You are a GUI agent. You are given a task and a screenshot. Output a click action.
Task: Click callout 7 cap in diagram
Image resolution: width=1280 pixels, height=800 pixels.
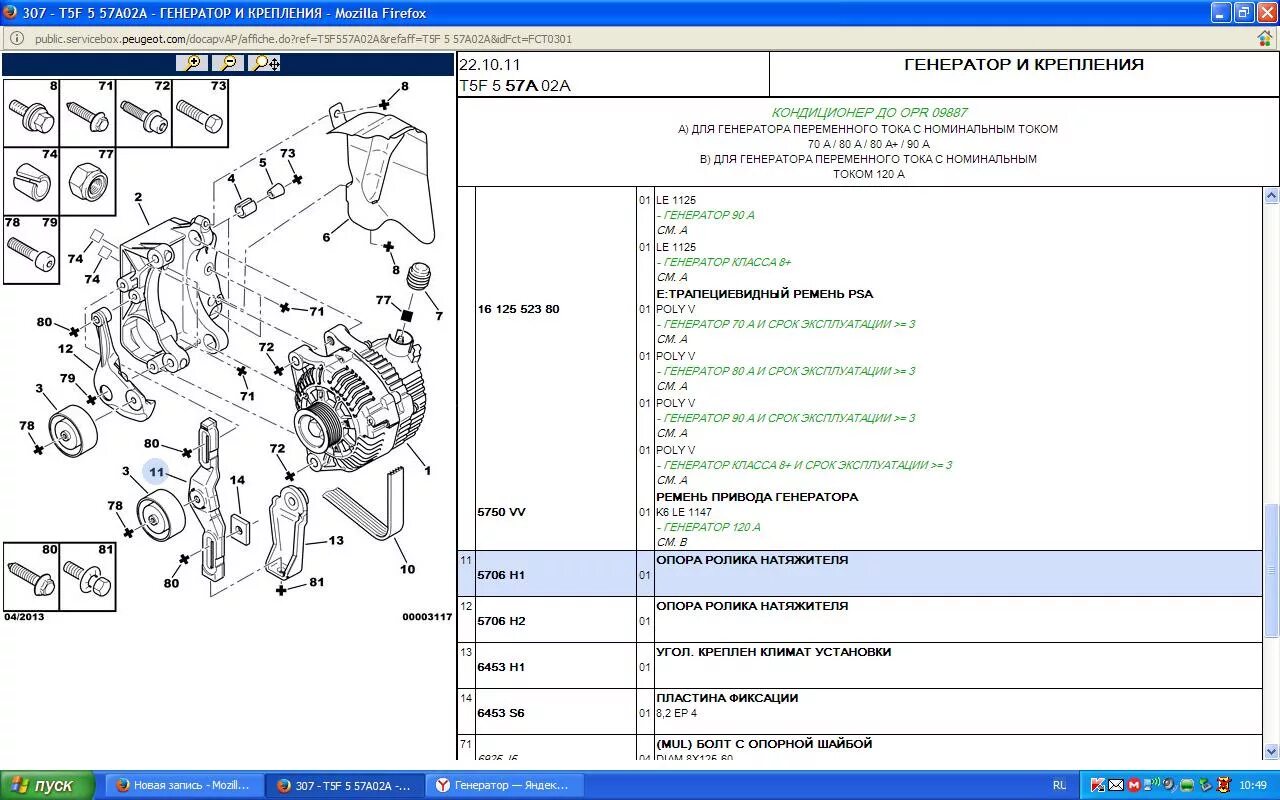[438, 316]
